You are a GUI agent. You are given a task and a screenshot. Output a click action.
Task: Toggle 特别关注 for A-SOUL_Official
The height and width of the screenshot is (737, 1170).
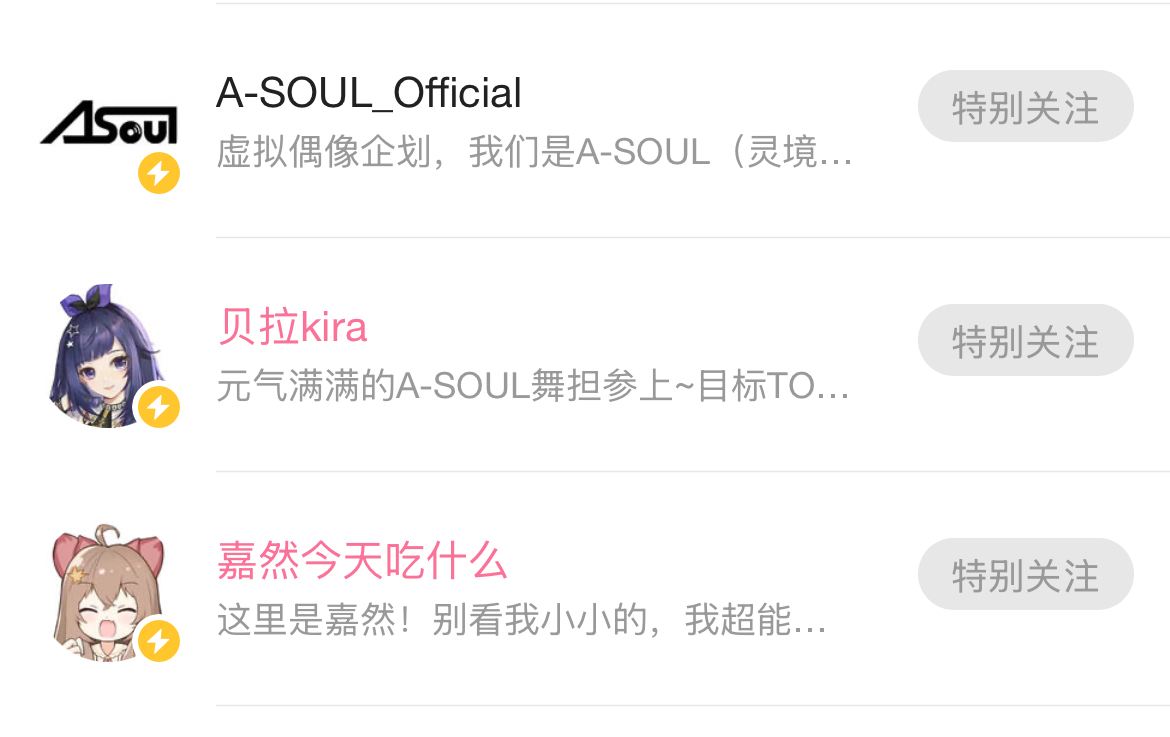pyautogui.click(x=1025, y=107)
